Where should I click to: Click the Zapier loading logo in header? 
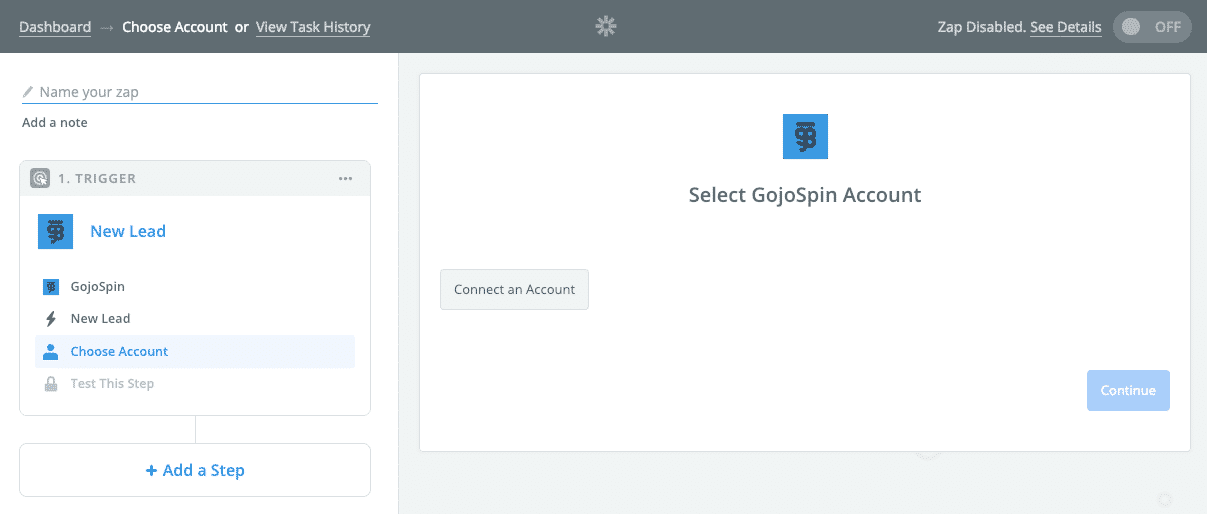(605, 27)
